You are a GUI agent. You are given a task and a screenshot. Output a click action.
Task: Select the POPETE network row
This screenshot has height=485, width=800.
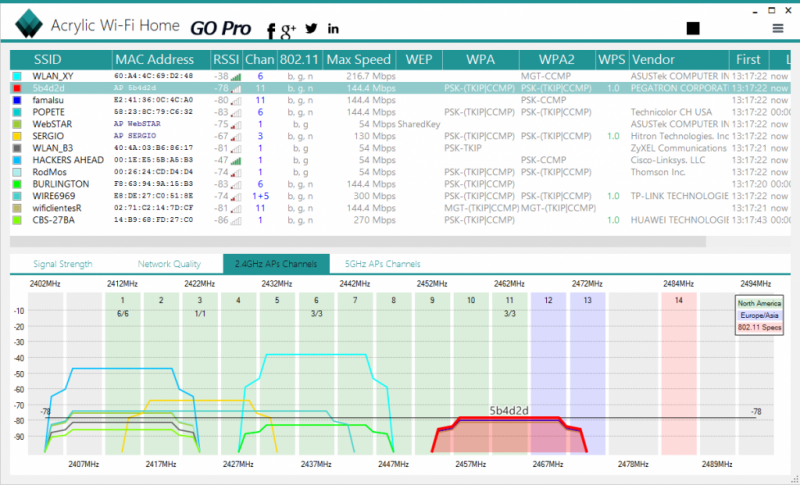pos(401,112)
